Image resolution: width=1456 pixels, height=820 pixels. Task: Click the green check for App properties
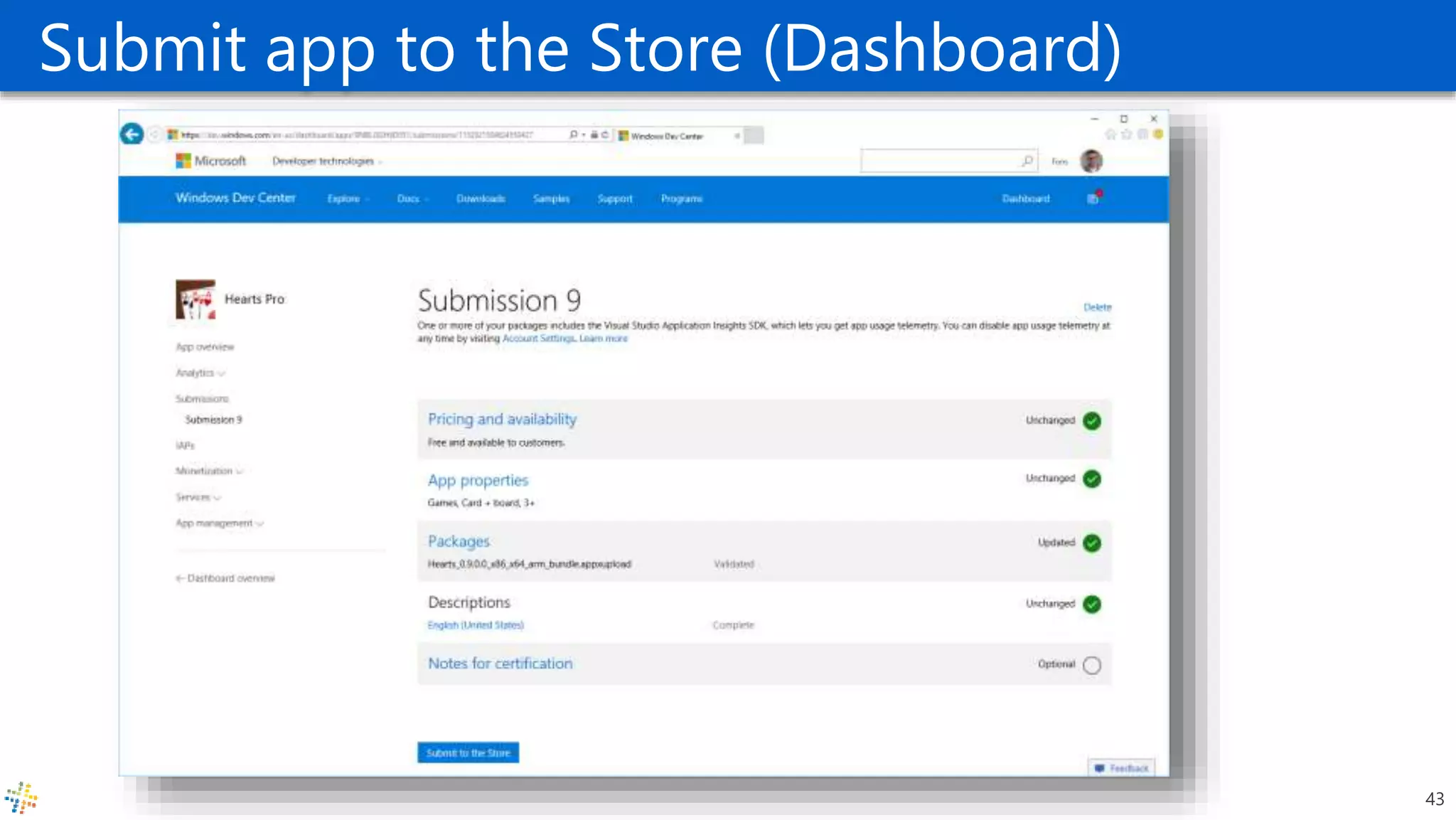click(1092, 479)
